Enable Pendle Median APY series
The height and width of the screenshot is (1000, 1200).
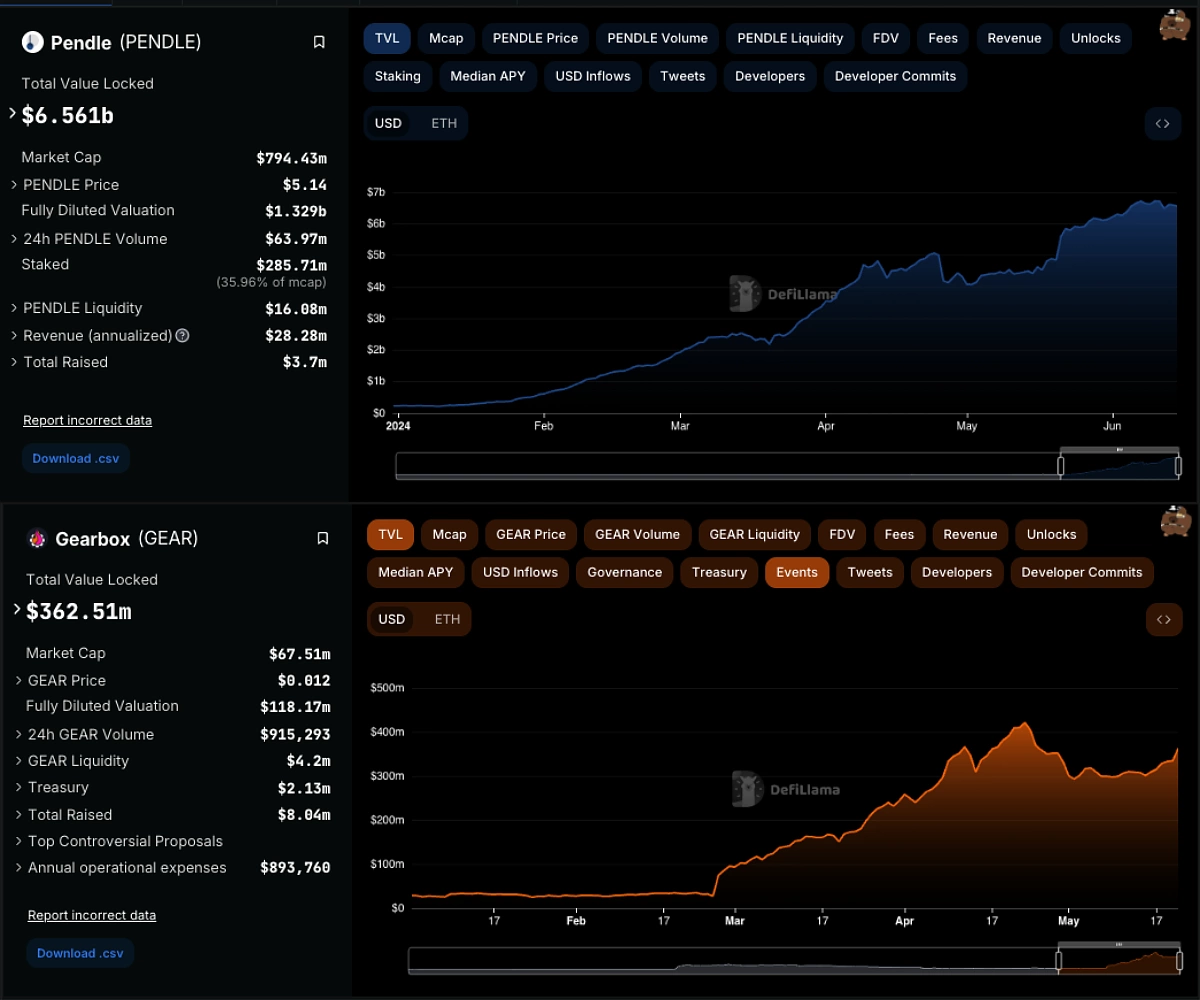tap(487, 76)
